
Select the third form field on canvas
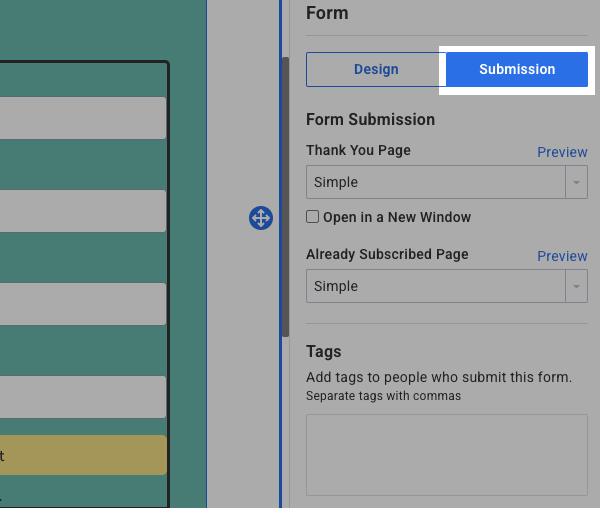click(82, 304)
